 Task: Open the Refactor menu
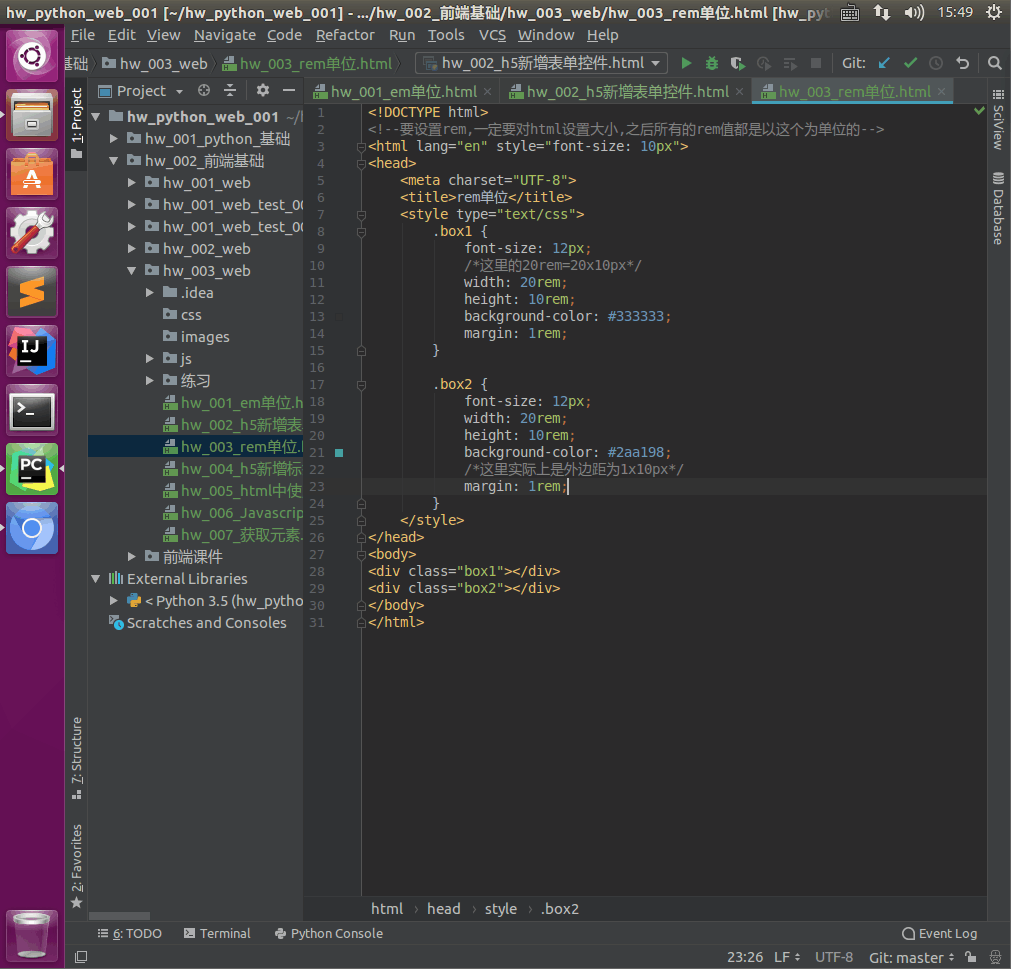pos(345,35)
